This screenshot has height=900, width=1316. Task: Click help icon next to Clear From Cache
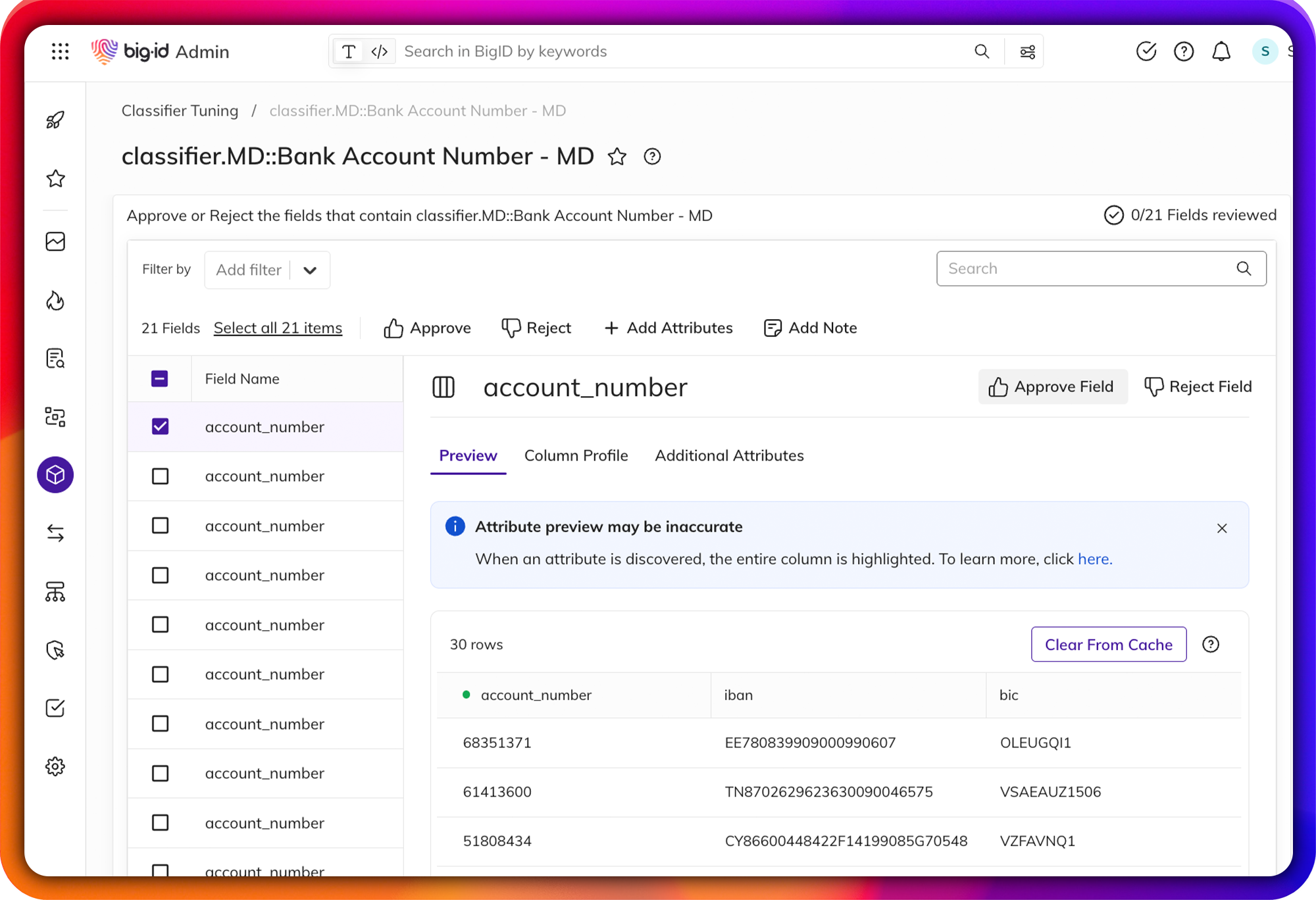tap(1211, 645)
